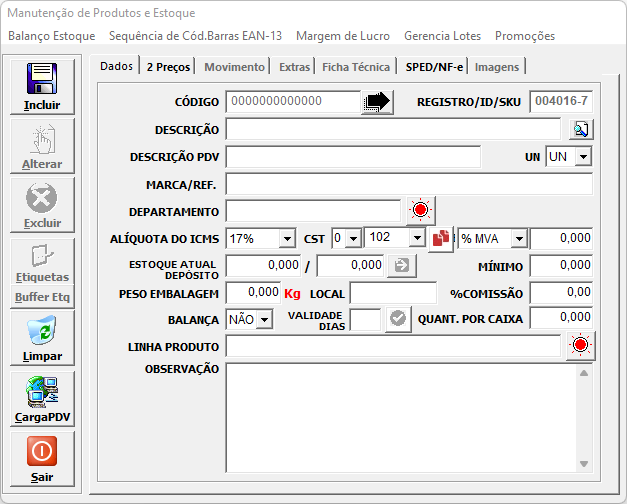Expand the % MVA dropdown
The width and height of the screenshot is (627, 504).
pos(518,238)
